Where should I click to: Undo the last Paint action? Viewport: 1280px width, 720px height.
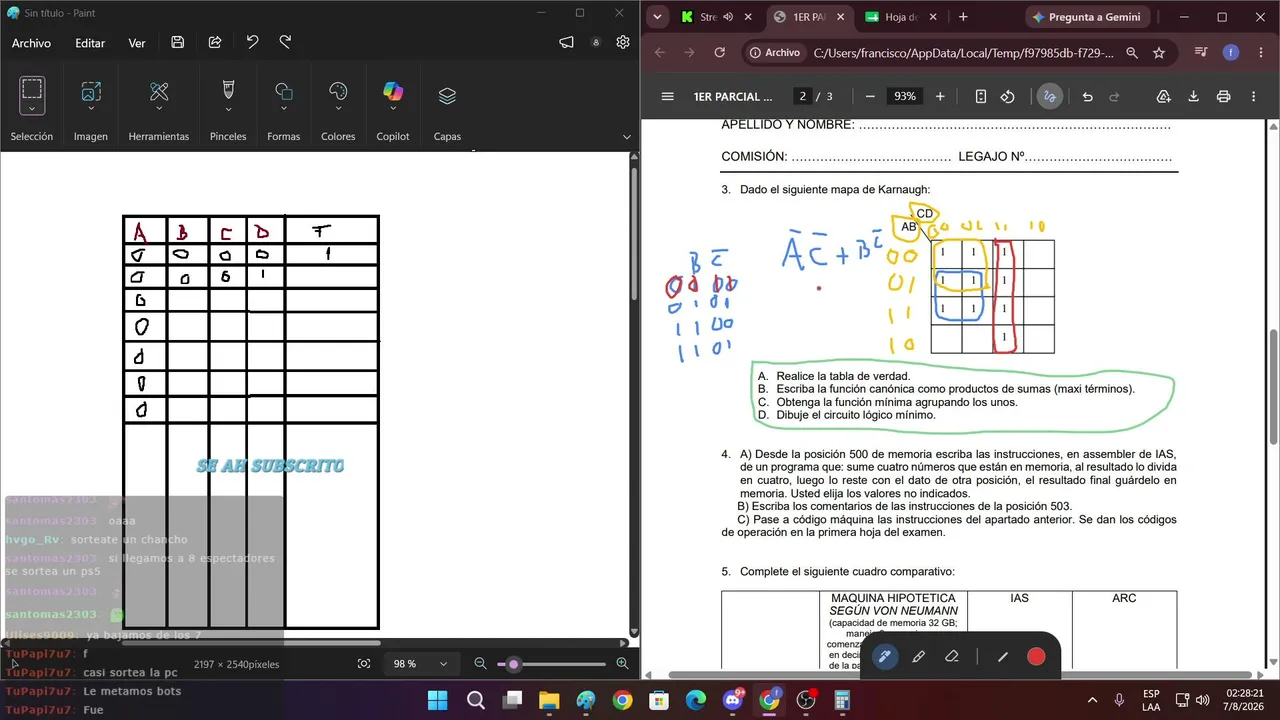click(252, 42)
